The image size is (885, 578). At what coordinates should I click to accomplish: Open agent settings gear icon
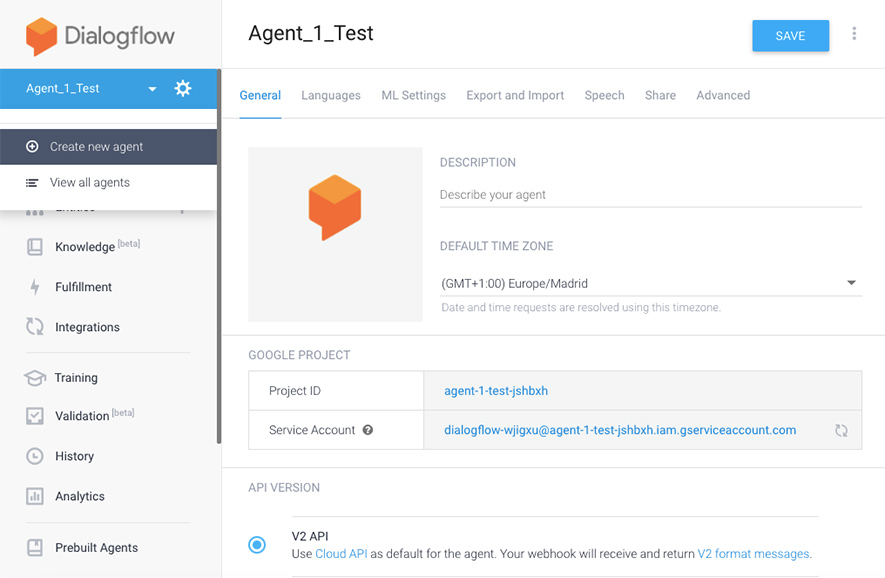coord(183,89)
